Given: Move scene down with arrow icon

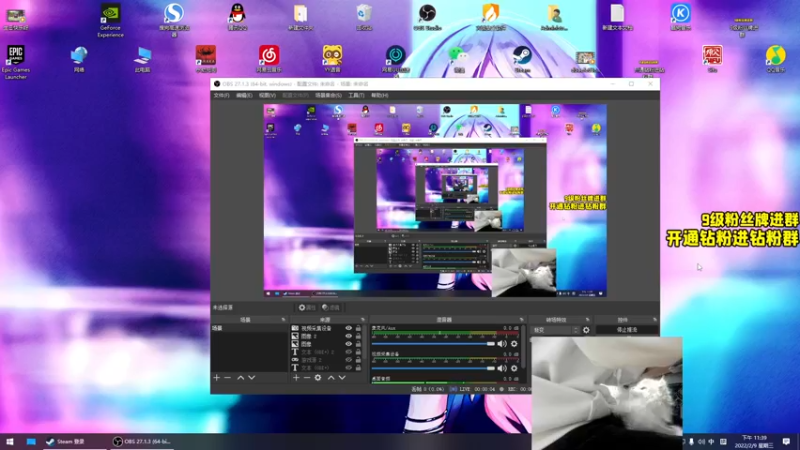Looking at the screenshot, I should click(252, 378).
